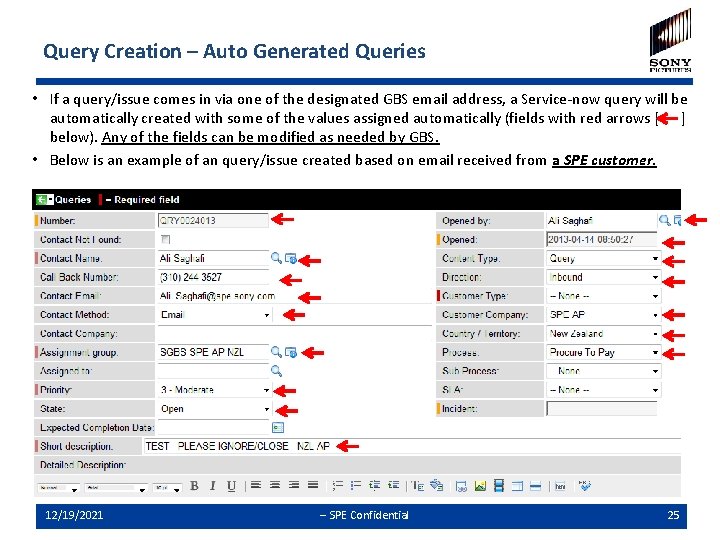This screenshot has height=540, width=720.
Task: Insert media using the filmstrip icon
Action: click(499, 485)
